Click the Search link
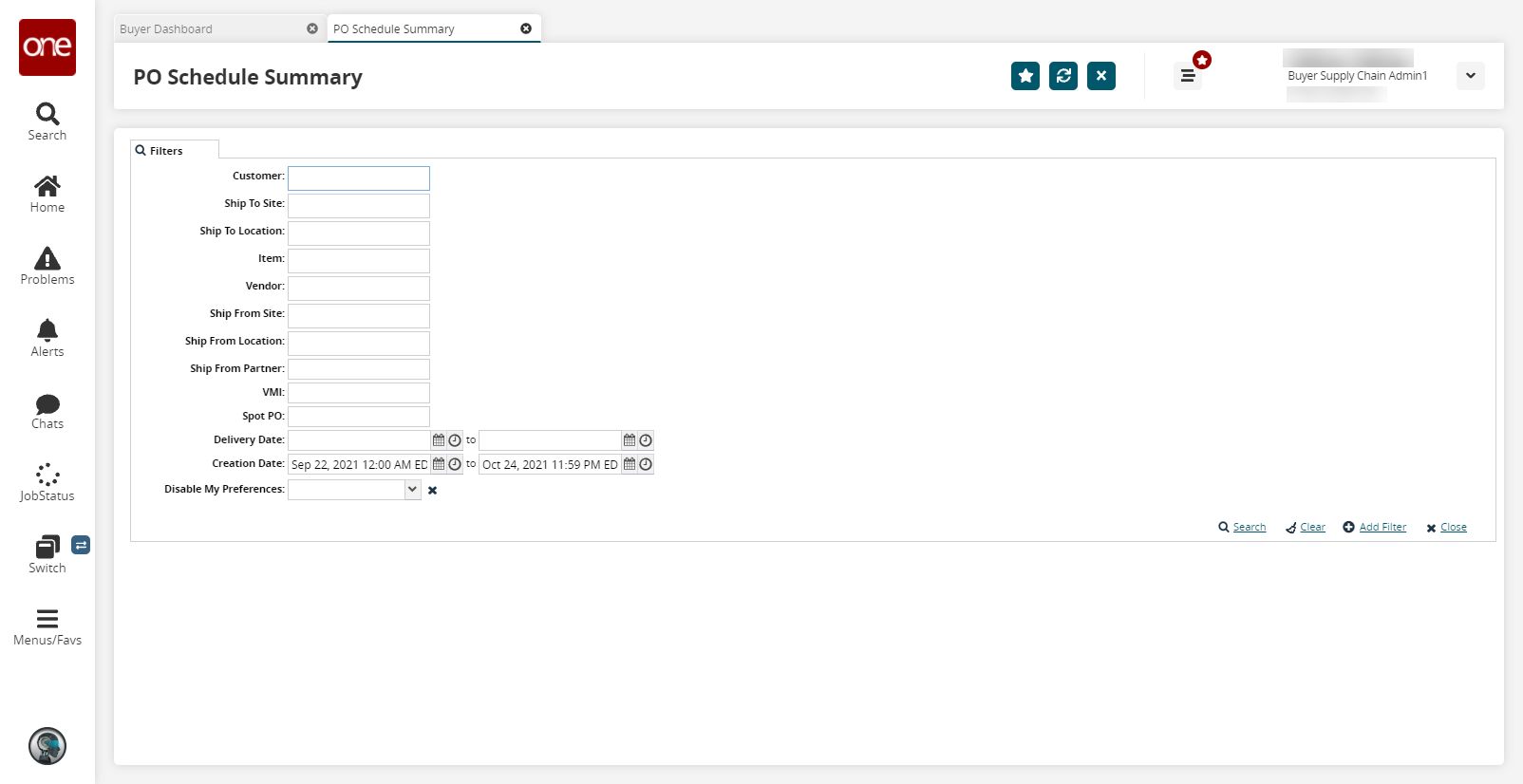Image resolution: width=1523 pixels, height=784 pixels. 1250,528
